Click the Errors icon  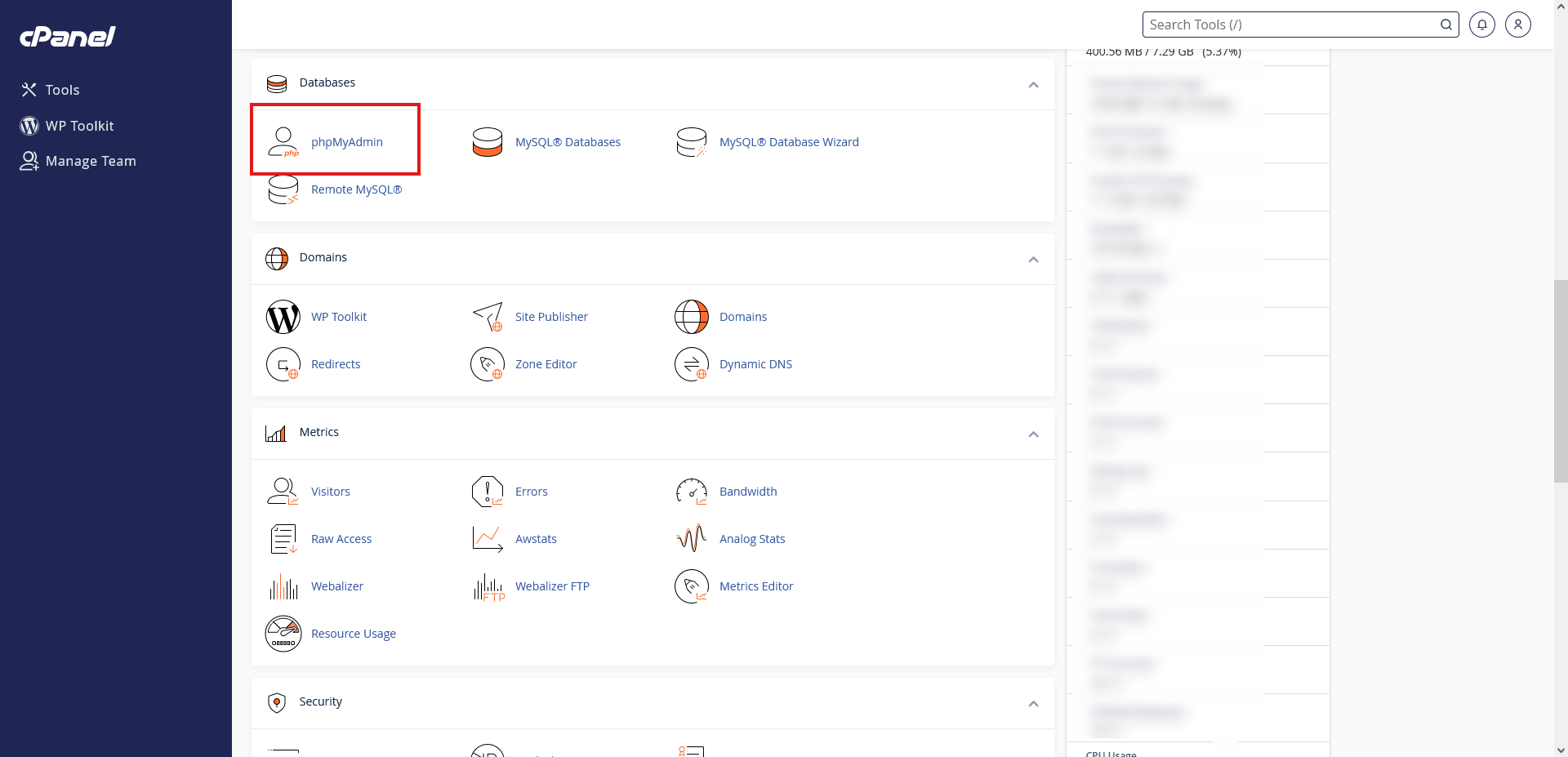[488, 492]
